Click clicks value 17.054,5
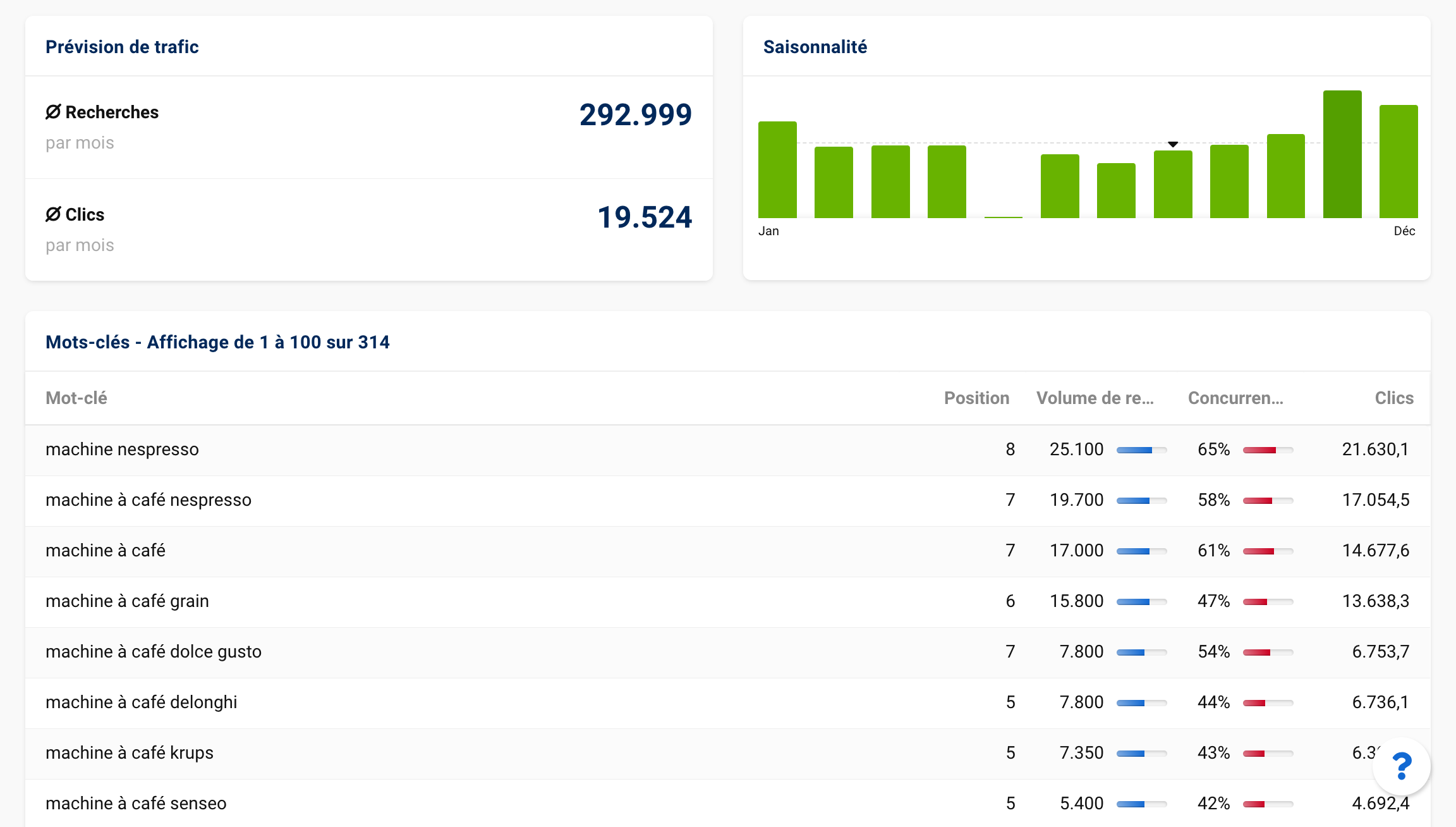Viewport: 1456px width, 827px height. pos(1376,499)
